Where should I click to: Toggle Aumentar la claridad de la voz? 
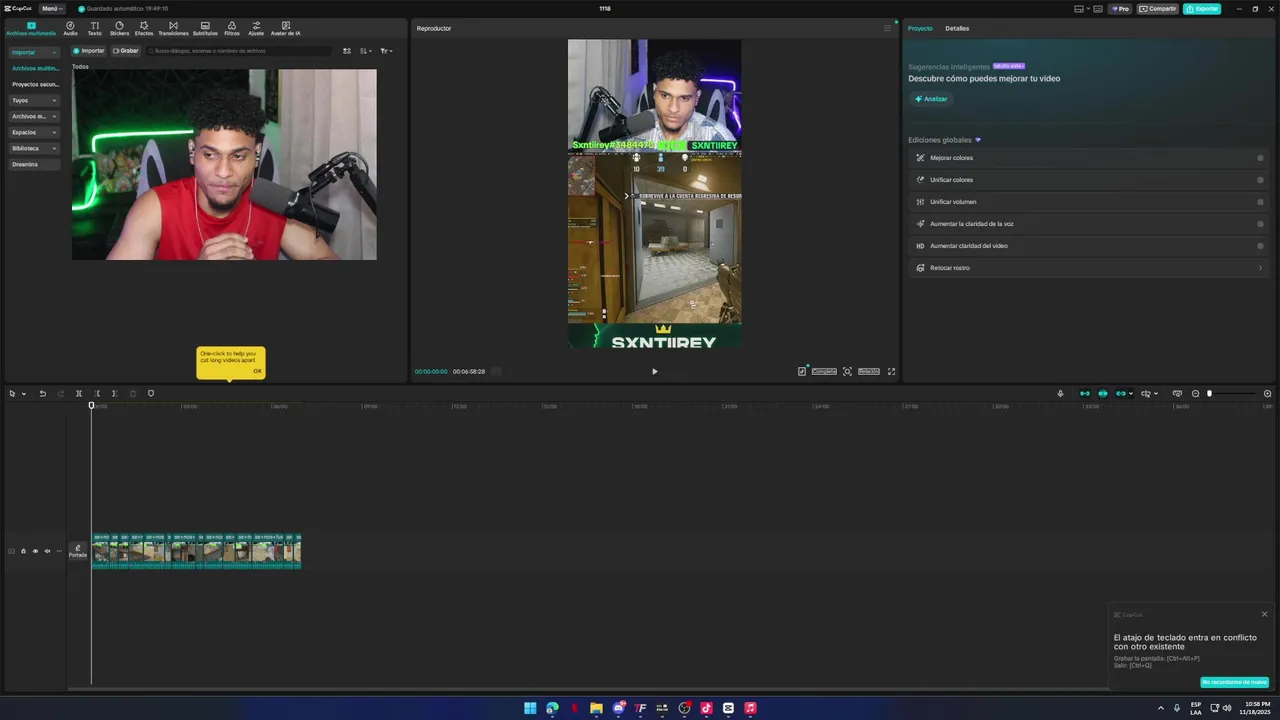click(x=1260, y=224)
